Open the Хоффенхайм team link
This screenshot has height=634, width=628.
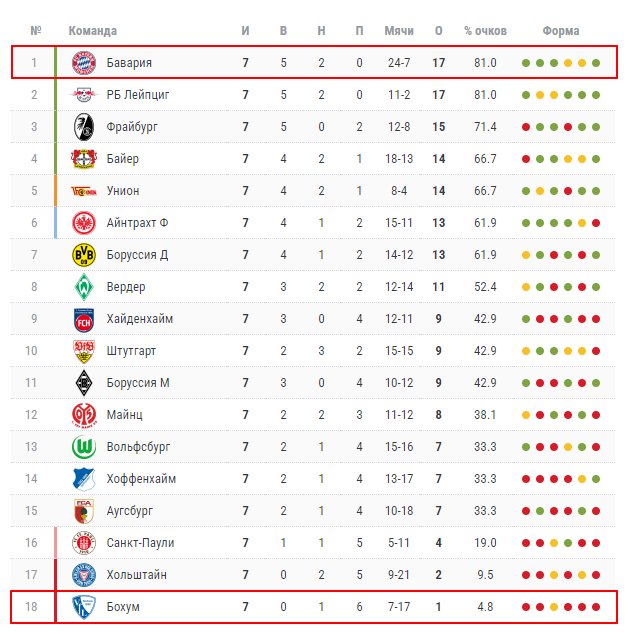(141, 479)
